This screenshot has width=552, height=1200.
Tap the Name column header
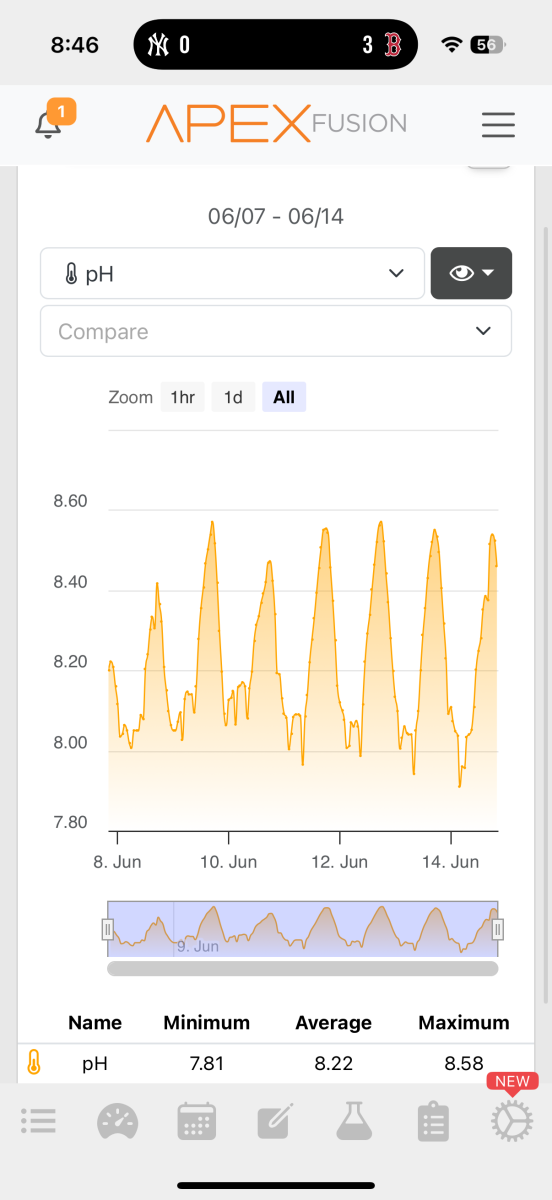95,1022
